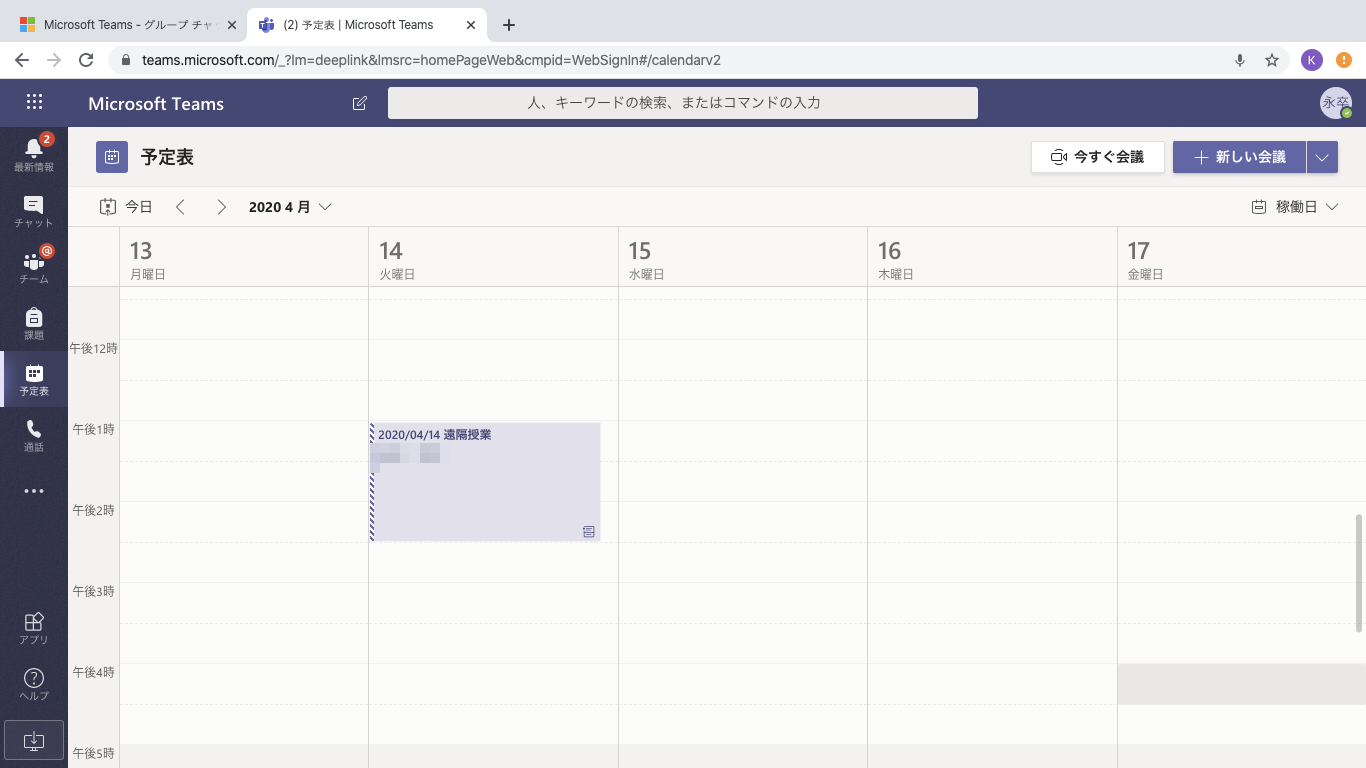The width and height of the screenshot is (1366, 768).
Task: Click the search and command box
Action: click(x=683, y=103)
